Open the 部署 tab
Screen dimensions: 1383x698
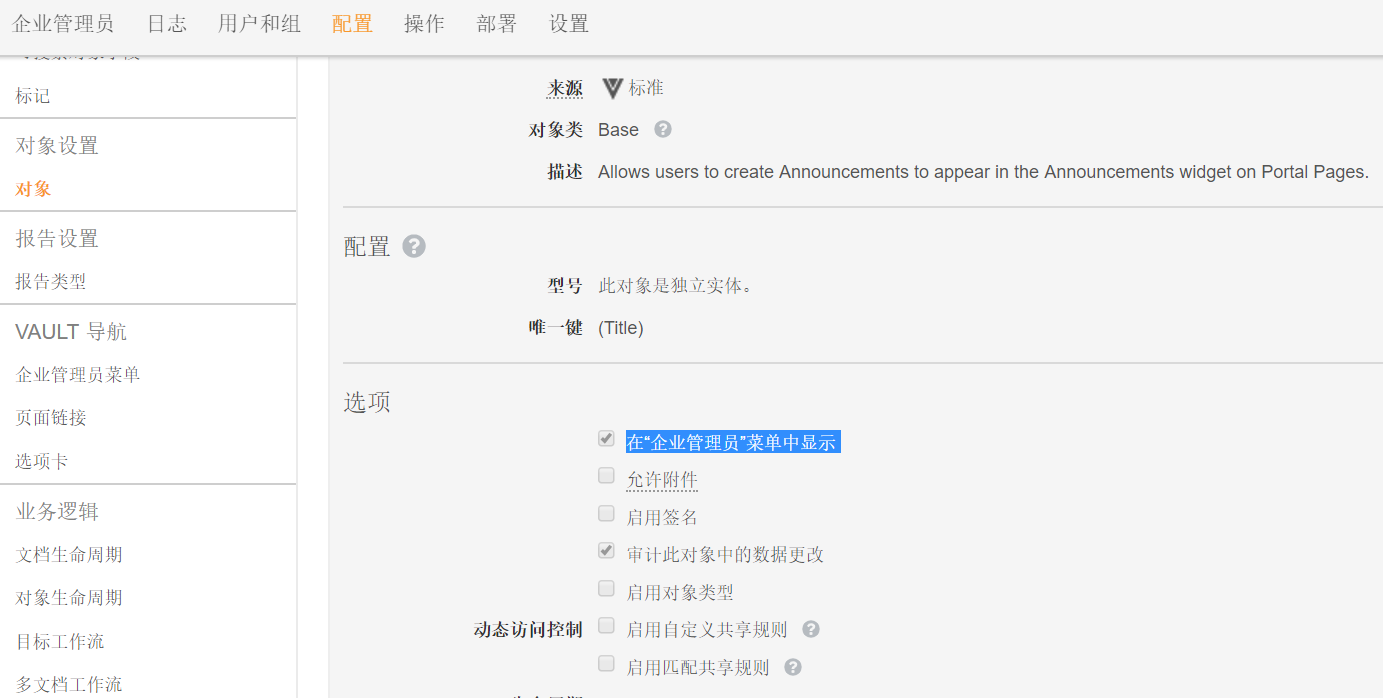[x=496, y=24]
